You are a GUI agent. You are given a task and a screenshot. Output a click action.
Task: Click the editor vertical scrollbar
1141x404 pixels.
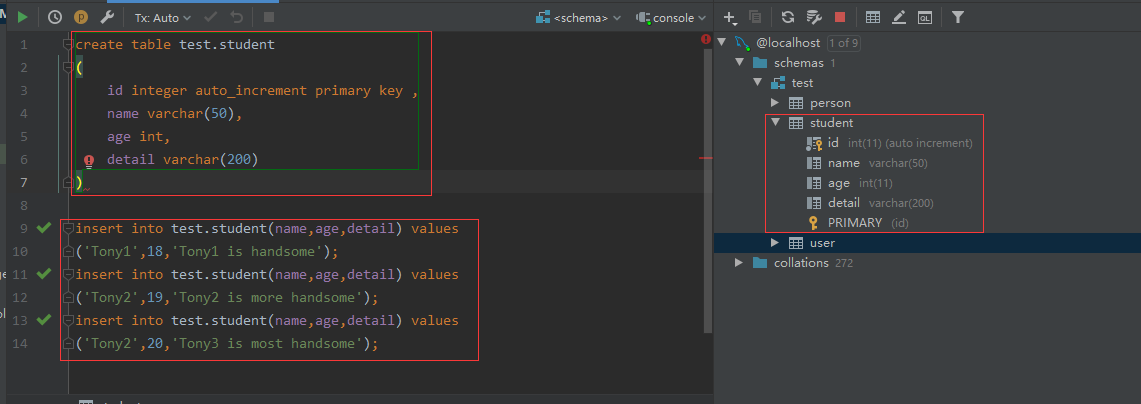click(708, 182)
